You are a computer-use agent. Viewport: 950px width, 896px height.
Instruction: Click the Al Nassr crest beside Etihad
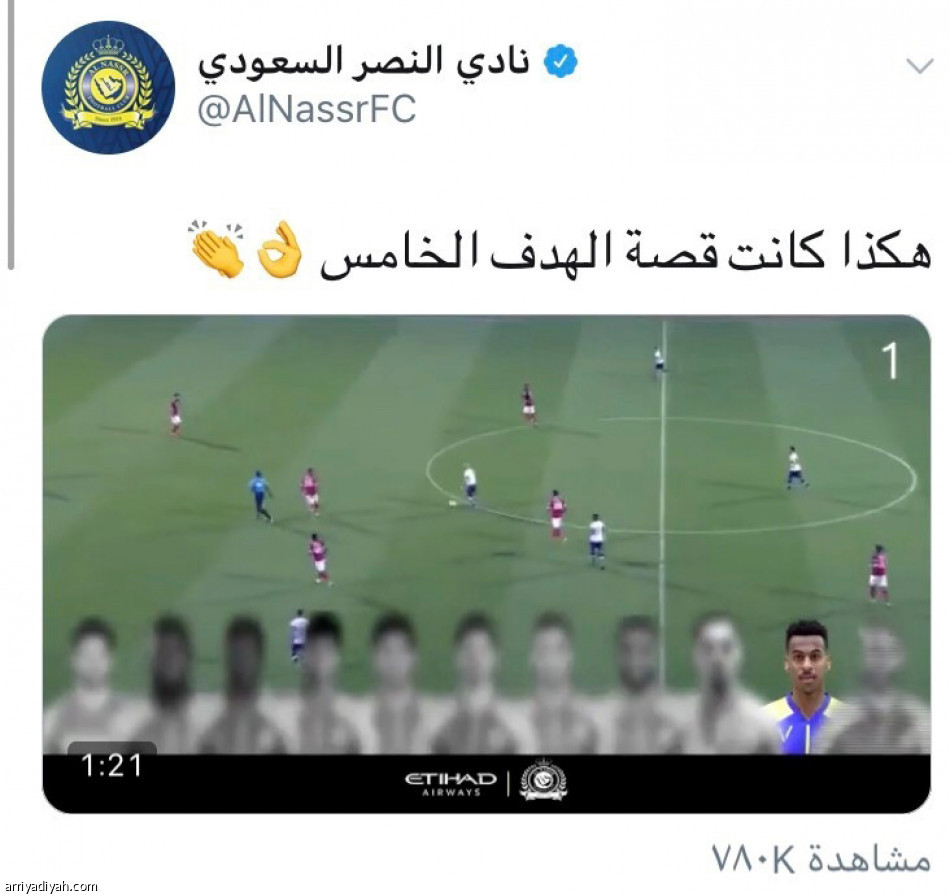tap(543, 780)
